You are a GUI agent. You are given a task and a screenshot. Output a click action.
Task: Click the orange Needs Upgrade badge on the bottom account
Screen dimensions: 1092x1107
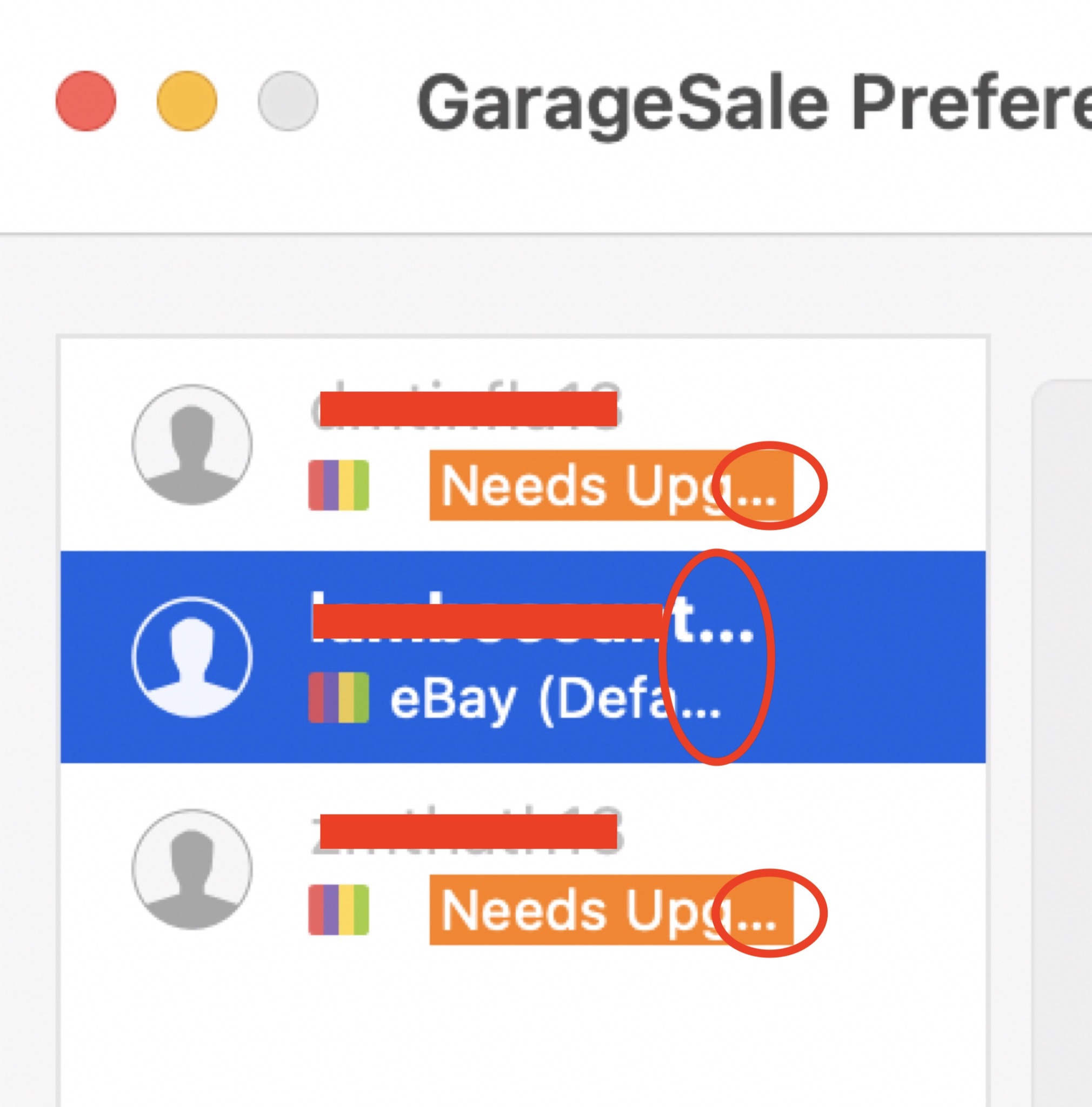(x=611, y=910)
